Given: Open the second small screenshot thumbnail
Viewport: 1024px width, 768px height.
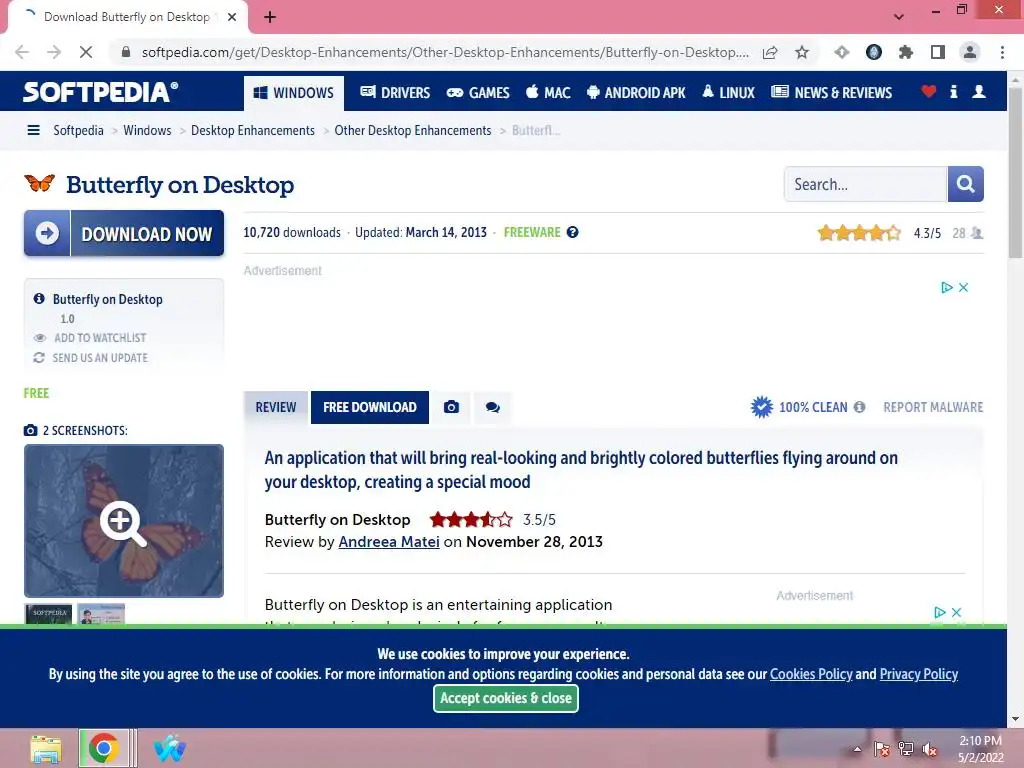Looking at the screenshot, I should [x=101, y=614].
